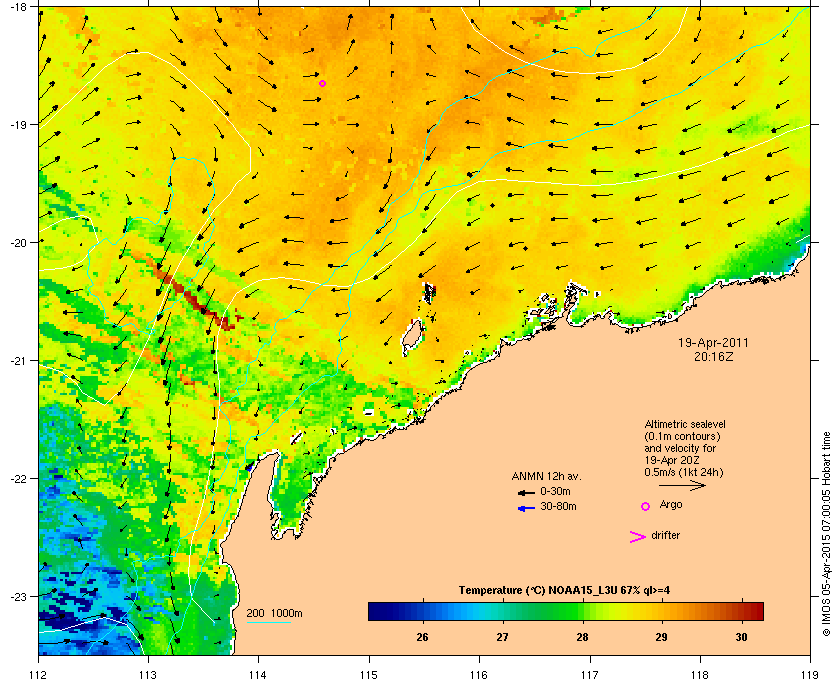Click the magenta Argo circle in the legend
Image resolution: width=840 pixels, height=680 pixels.
(x=646, y=506)
